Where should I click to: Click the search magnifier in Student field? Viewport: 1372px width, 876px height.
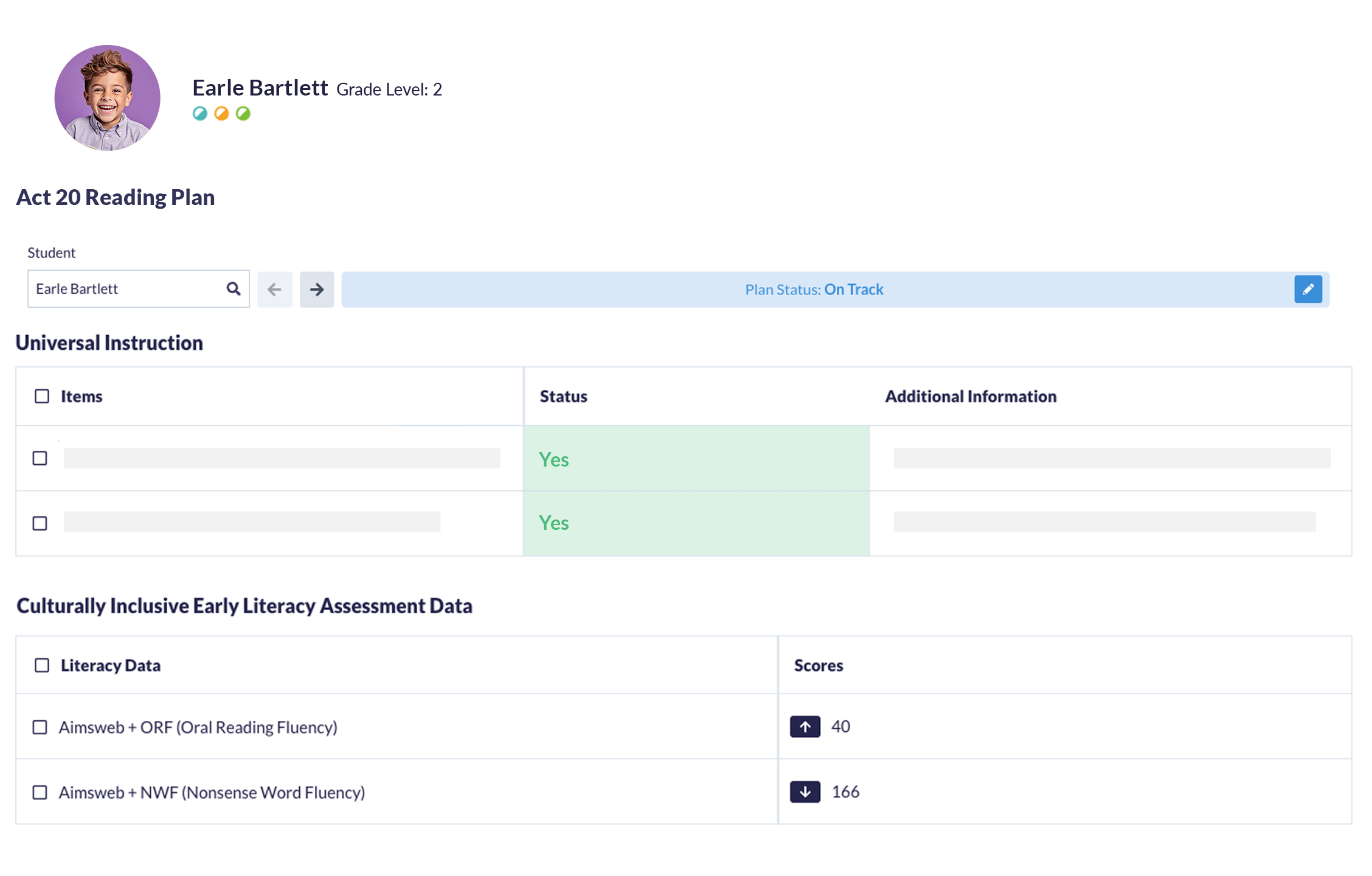click(234, 289)
